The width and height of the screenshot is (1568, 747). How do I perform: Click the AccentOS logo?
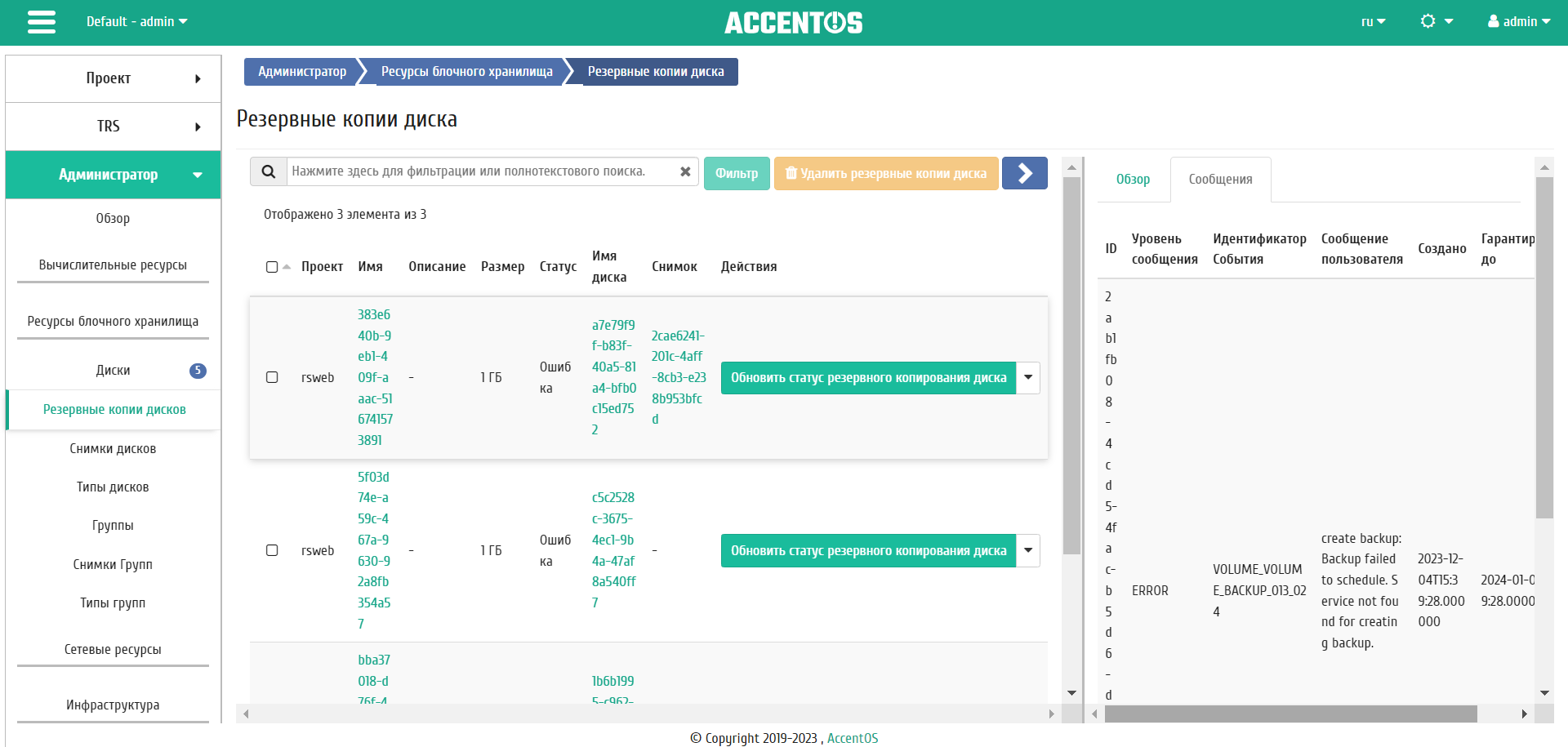tap(793, 23)
